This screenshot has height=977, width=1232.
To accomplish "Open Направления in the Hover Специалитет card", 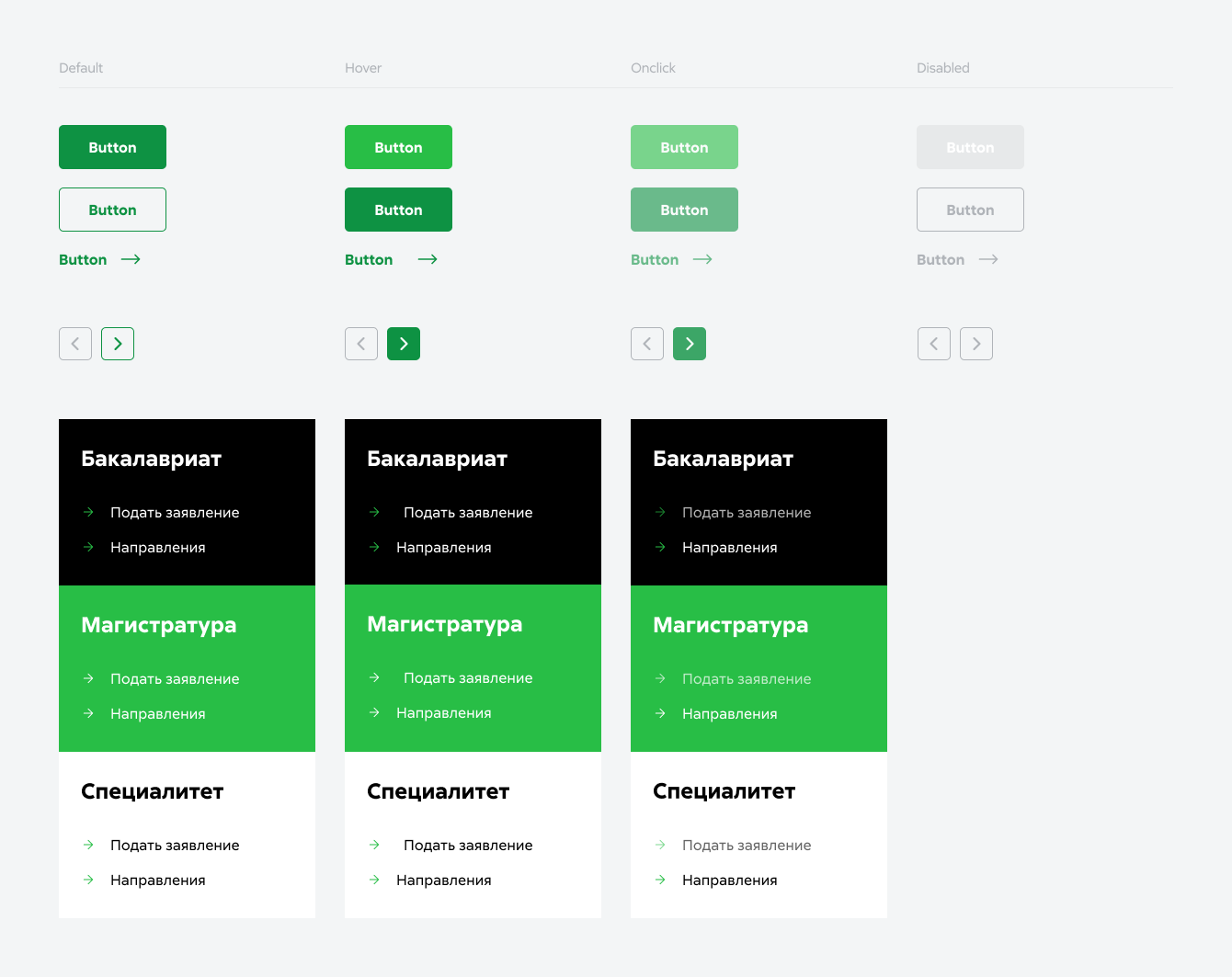I will [444, 880].
